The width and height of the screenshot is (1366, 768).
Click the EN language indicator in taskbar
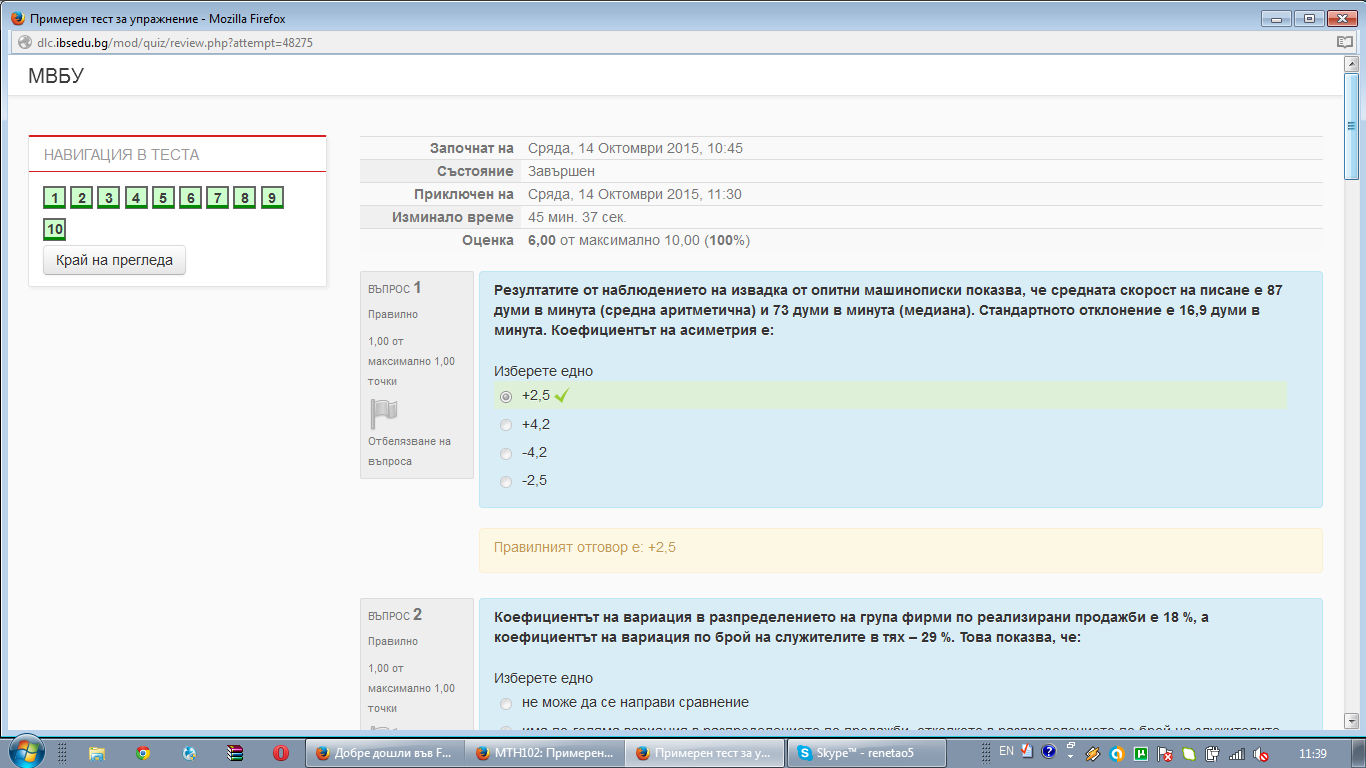pyautogui.click(x=1006, y=751)
